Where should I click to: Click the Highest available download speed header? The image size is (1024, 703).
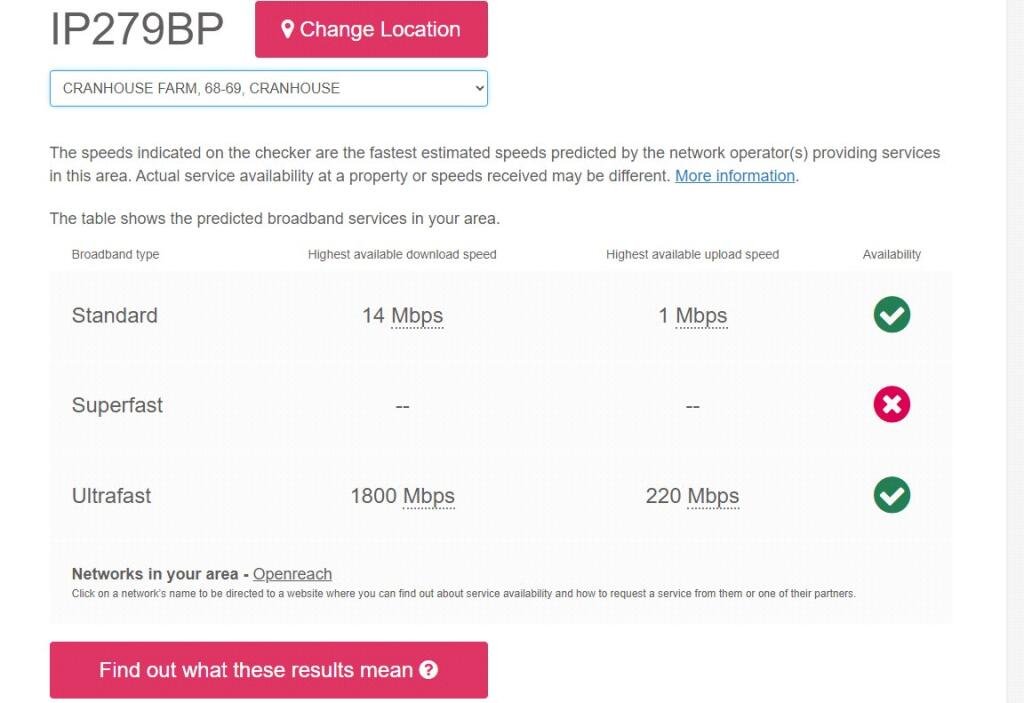coord(402,254)
